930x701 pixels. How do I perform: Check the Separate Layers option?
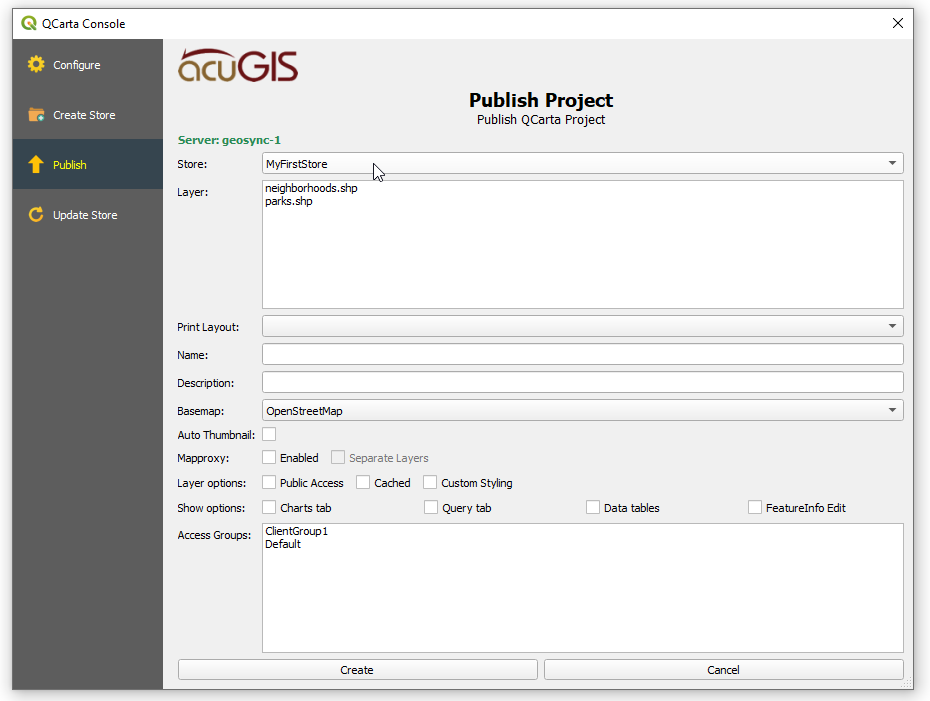[x=338, y=457]
